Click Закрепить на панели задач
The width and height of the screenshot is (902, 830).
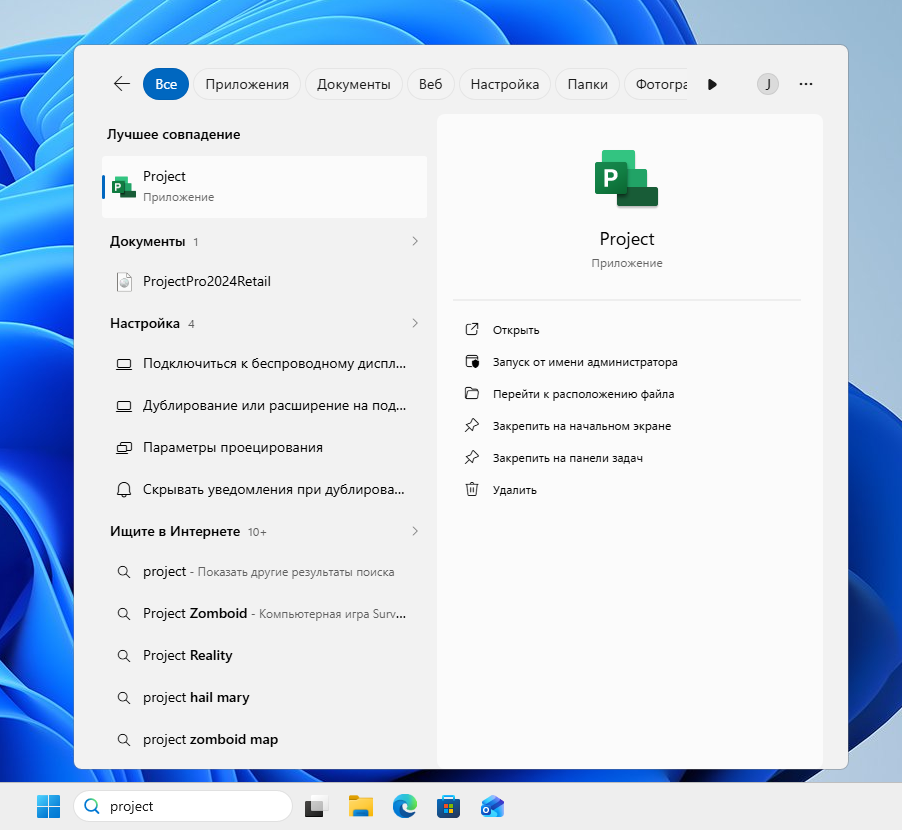tap(568, 458)
